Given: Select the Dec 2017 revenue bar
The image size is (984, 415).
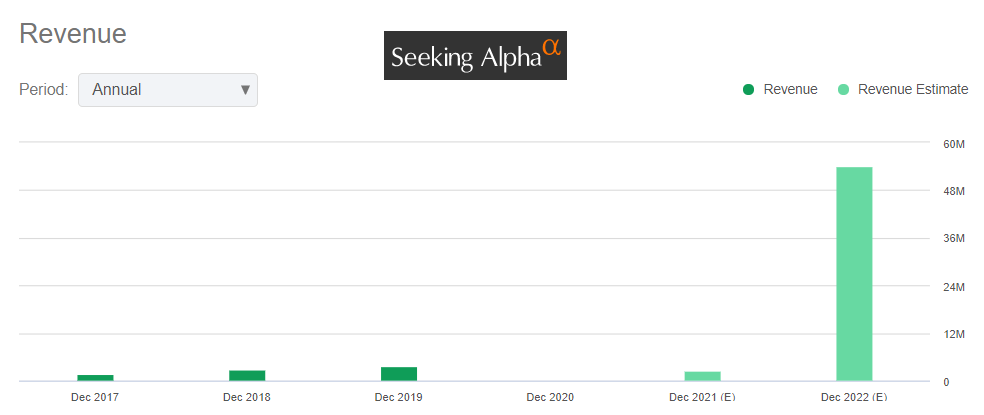Looking at the screenshot, I should [x=95, y=377].
